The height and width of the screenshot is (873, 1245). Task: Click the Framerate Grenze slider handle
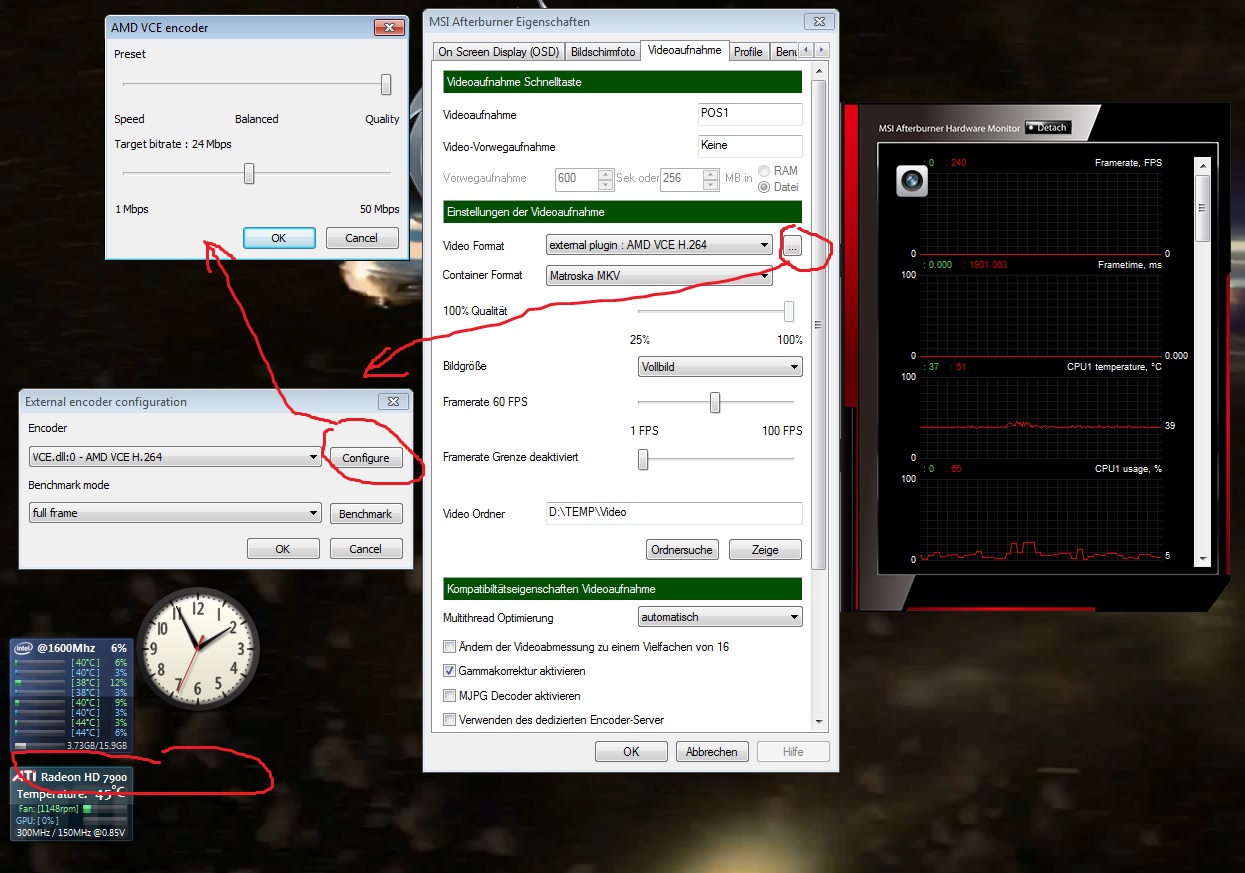643,459
